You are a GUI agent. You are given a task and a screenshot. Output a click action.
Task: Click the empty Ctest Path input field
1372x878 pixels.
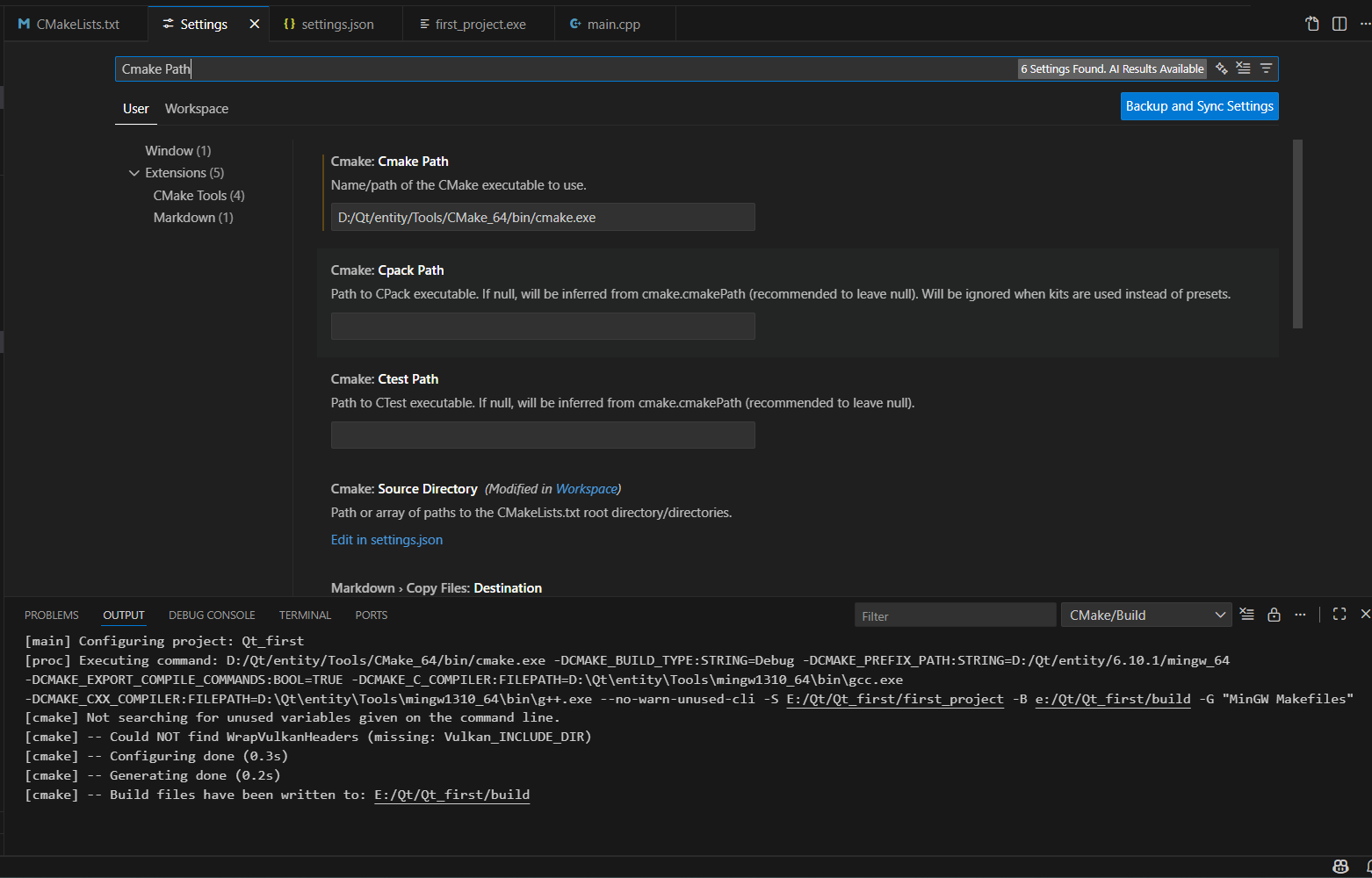click(x=543, y=435)
